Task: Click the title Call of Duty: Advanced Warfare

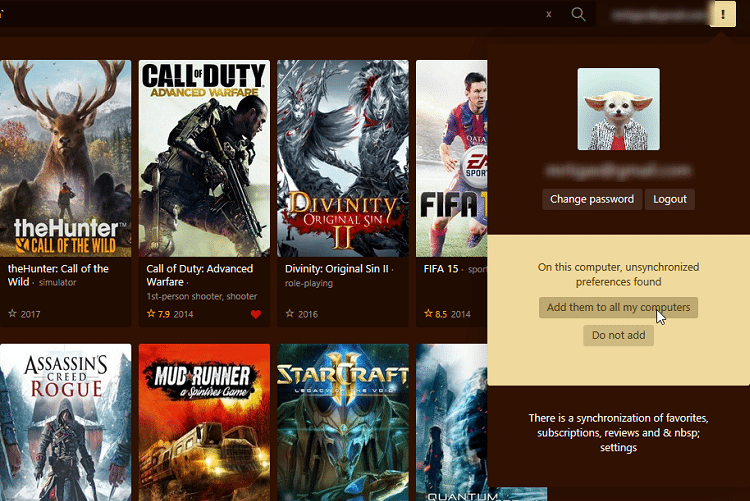Action: click(199, 275)
